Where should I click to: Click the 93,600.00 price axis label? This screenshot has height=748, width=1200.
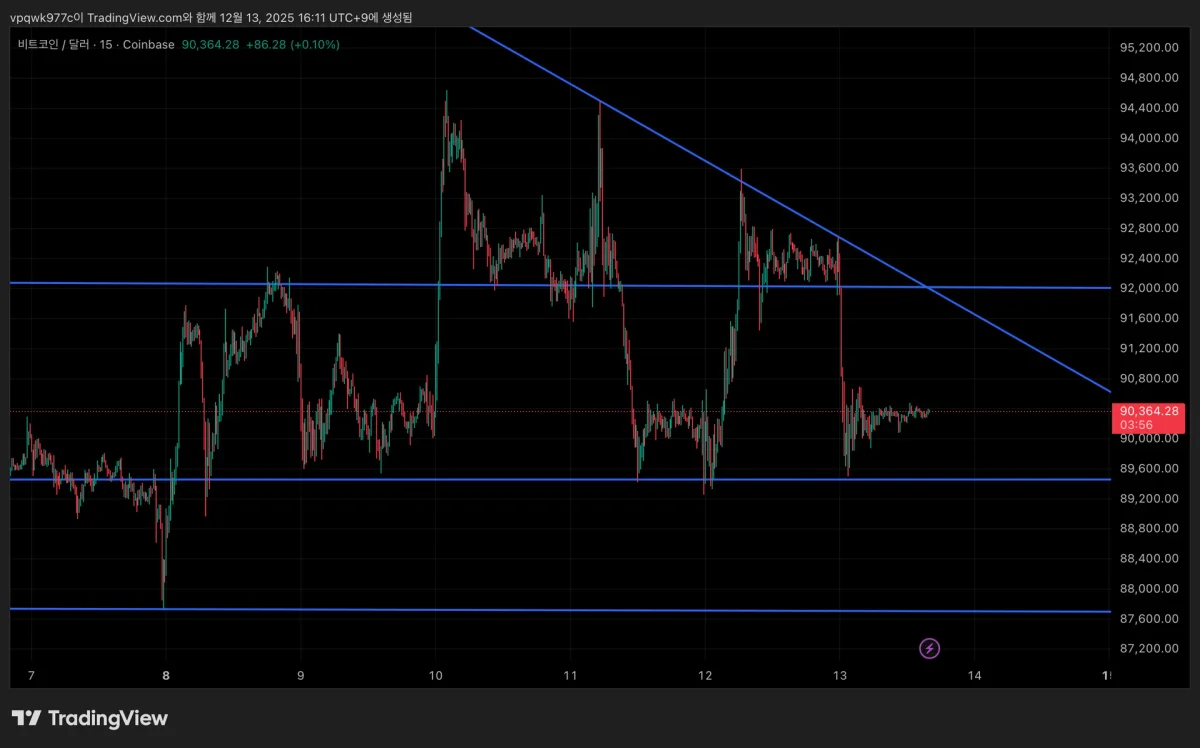[x=1147, y=168]
